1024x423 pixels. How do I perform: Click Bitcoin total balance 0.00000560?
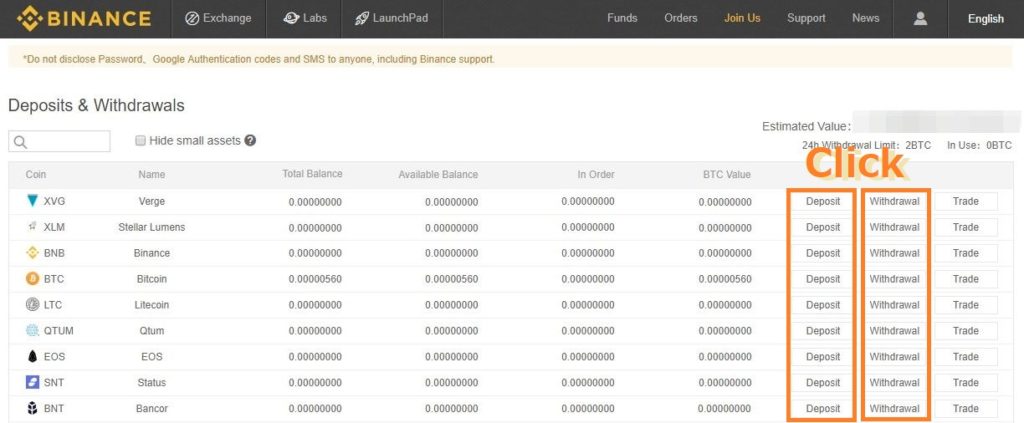pos(315,279)
